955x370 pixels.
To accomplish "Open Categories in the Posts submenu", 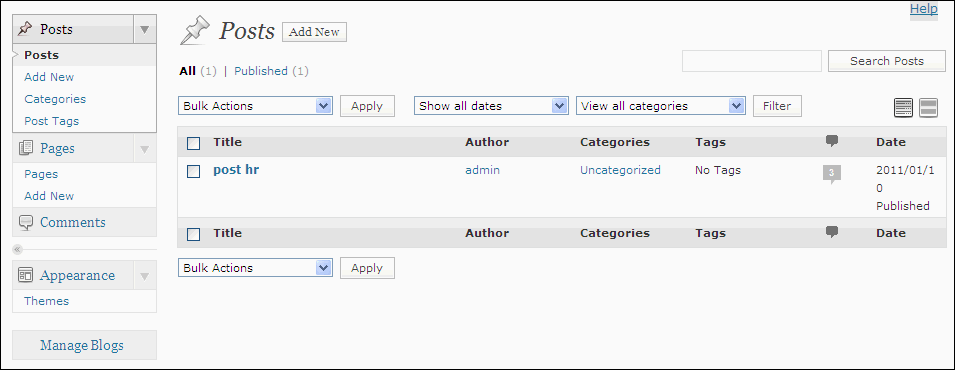I will point(55,99).
